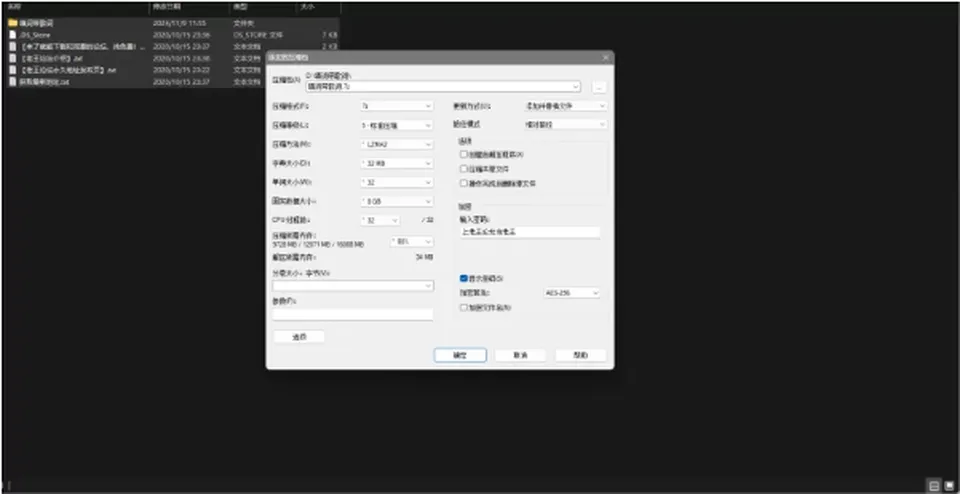The height and width of the screenshot is (494, 960).
Task: Uncheck the Show password checkbox
Action: click(x=464, y=279)
